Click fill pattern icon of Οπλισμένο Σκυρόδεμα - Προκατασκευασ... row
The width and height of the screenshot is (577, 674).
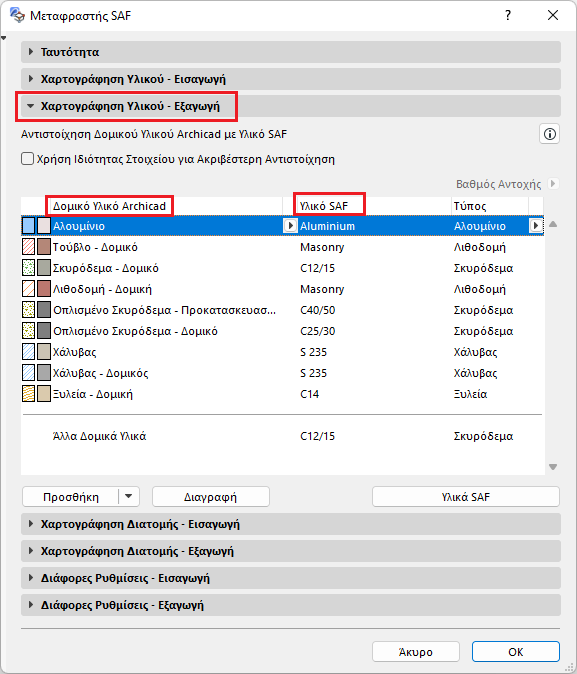point(28,310)
